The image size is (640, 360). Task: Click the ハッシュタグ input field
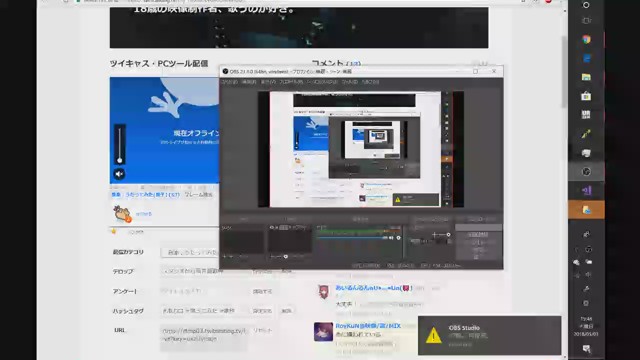[204, 311]
